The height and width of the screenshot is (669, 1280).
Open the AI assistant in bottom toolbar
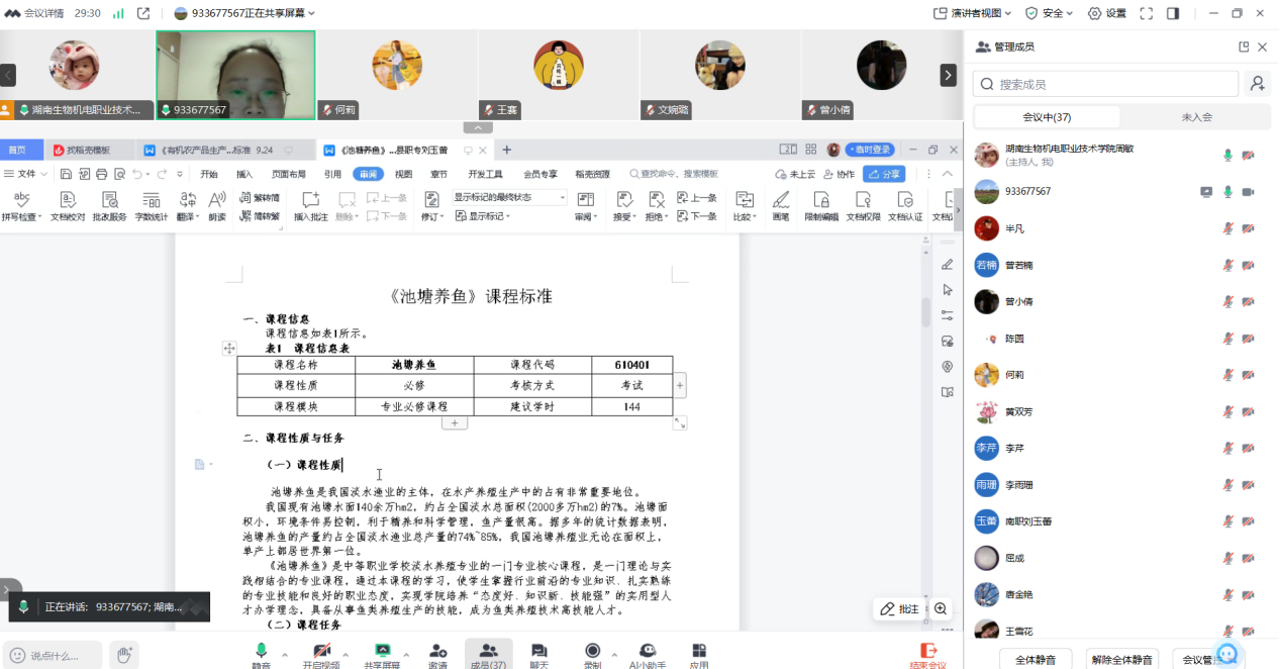click(x=647, y=652)
